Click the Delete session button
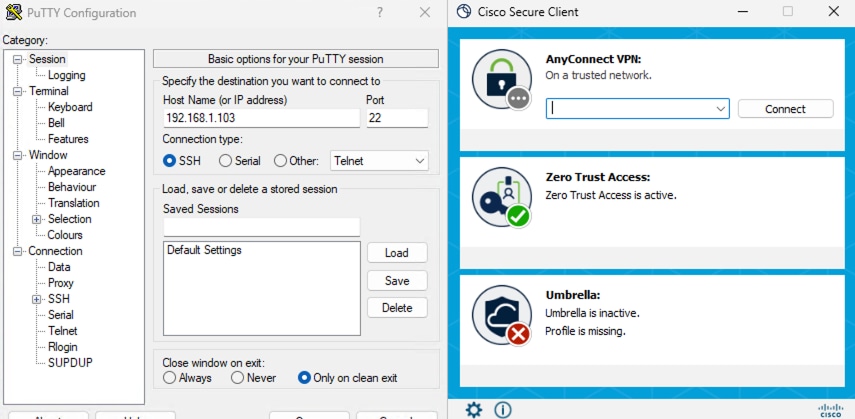 pos(397,308)
